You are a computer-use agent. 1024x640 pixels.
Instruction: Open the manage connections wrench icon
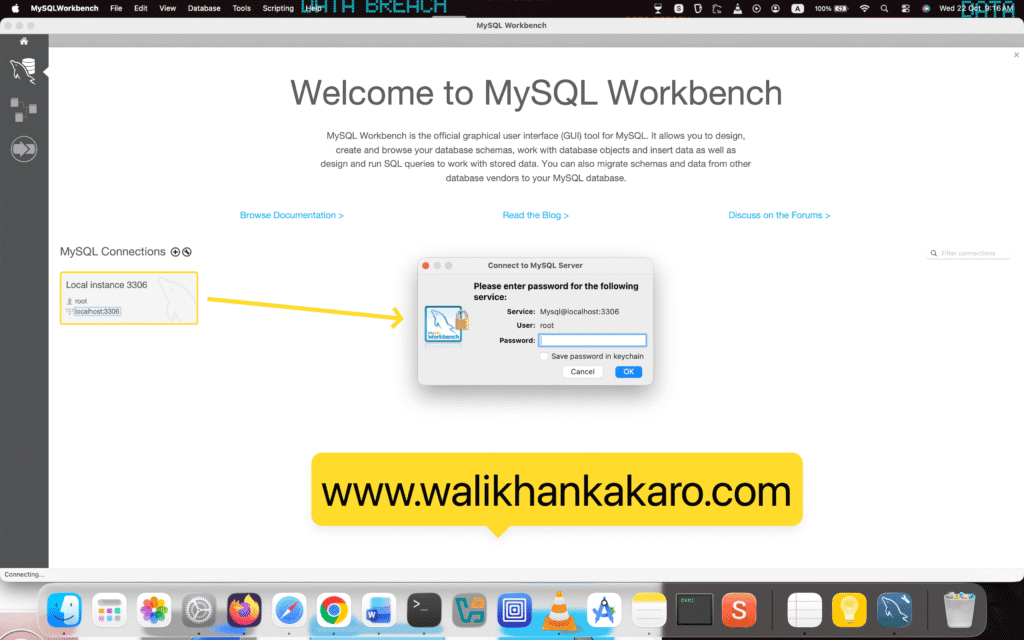(x=187, y=252)
